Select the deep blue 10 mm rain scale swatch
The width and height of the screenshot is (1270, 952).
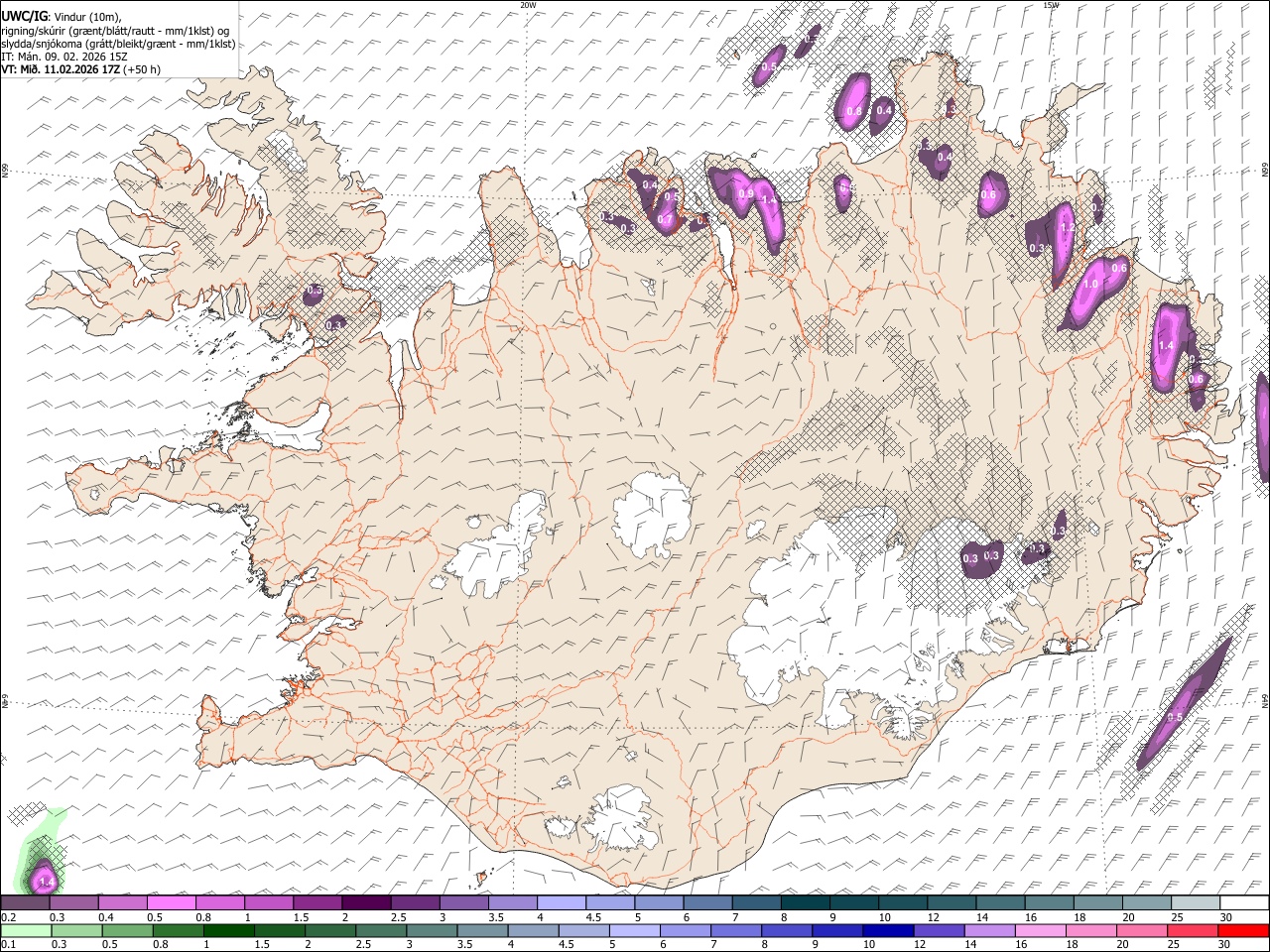click(890, 930)
